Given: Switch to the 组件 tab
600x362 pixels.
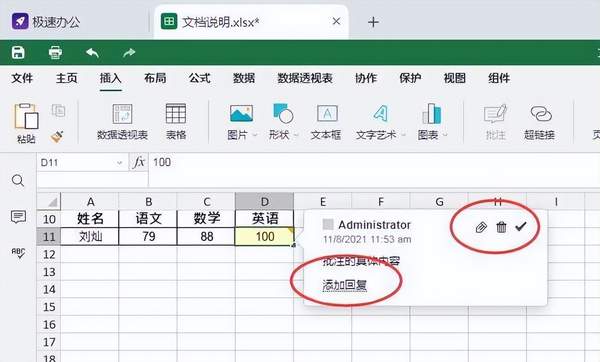Looking at the screenshot, I should tap(499, 78).
